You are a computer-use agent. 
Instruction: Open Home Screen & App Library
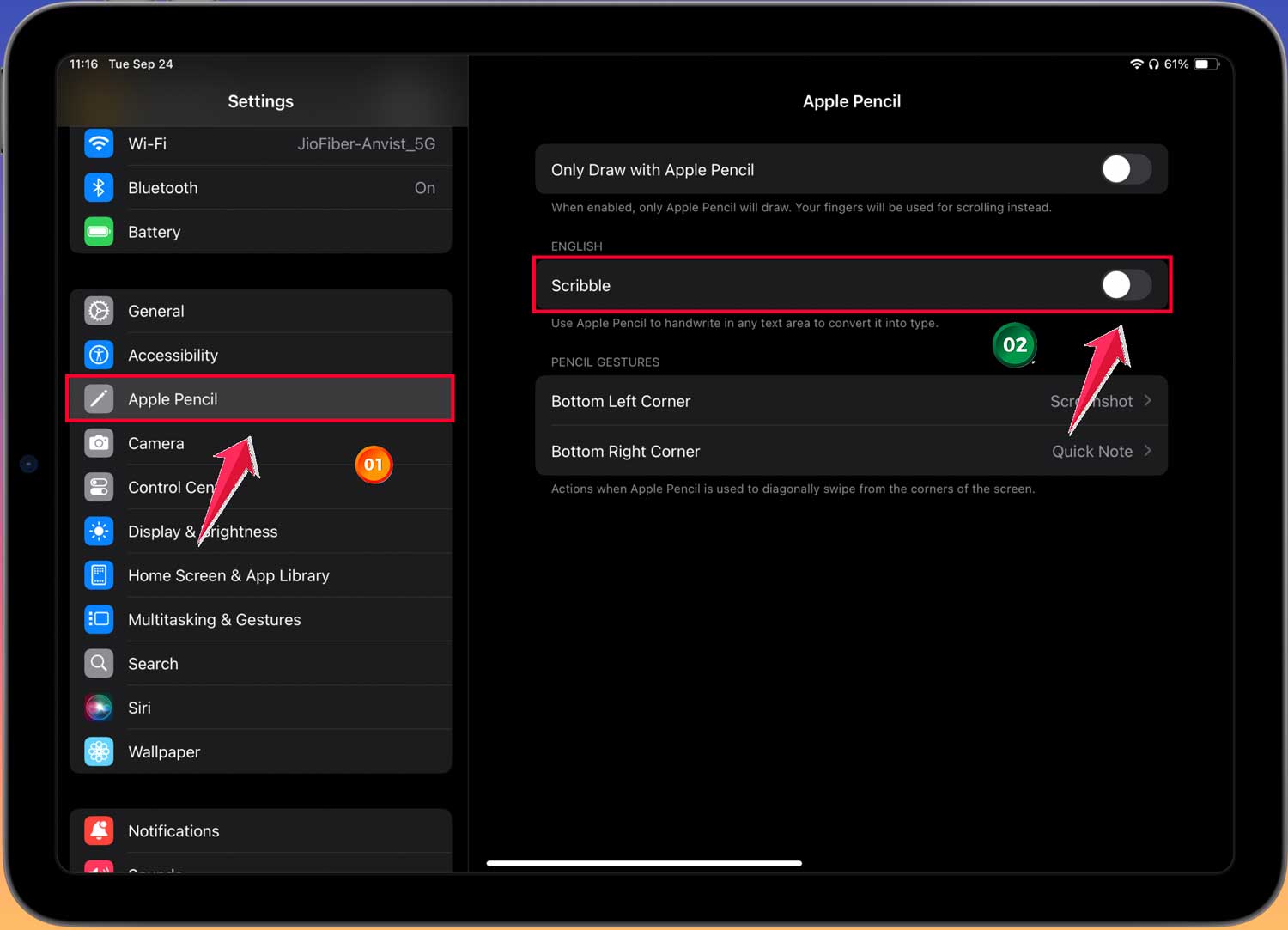228,575
